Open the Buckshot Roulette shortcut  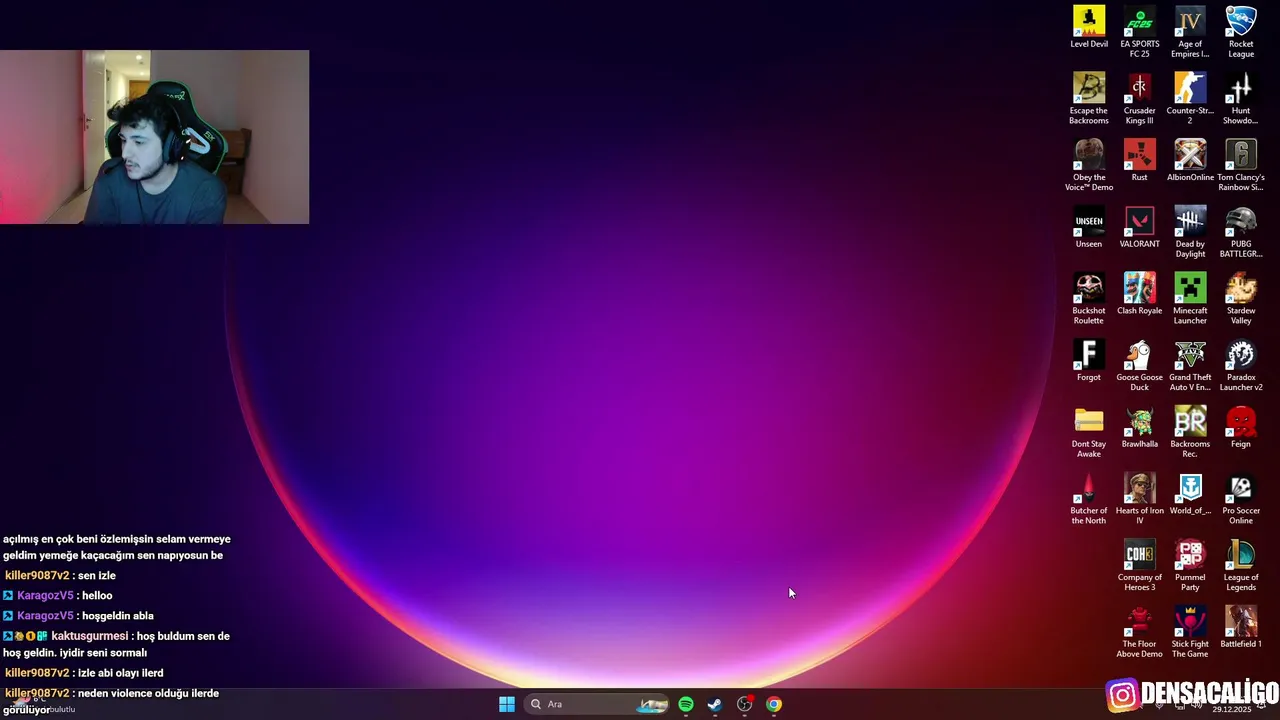click(1089, 299)
